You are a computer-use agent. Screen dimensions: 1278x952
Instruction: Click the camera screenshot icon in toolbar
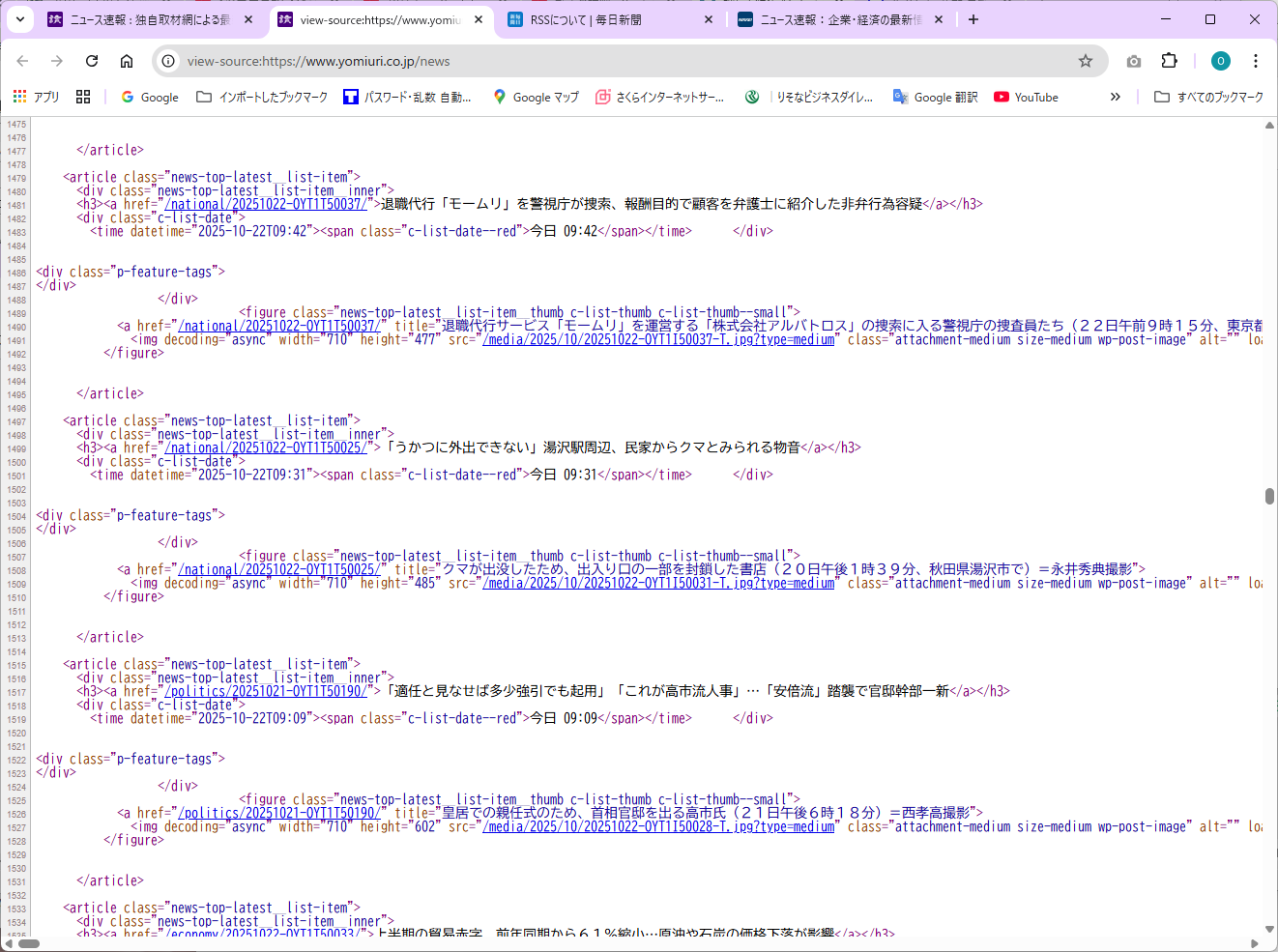coord(1134,61)
